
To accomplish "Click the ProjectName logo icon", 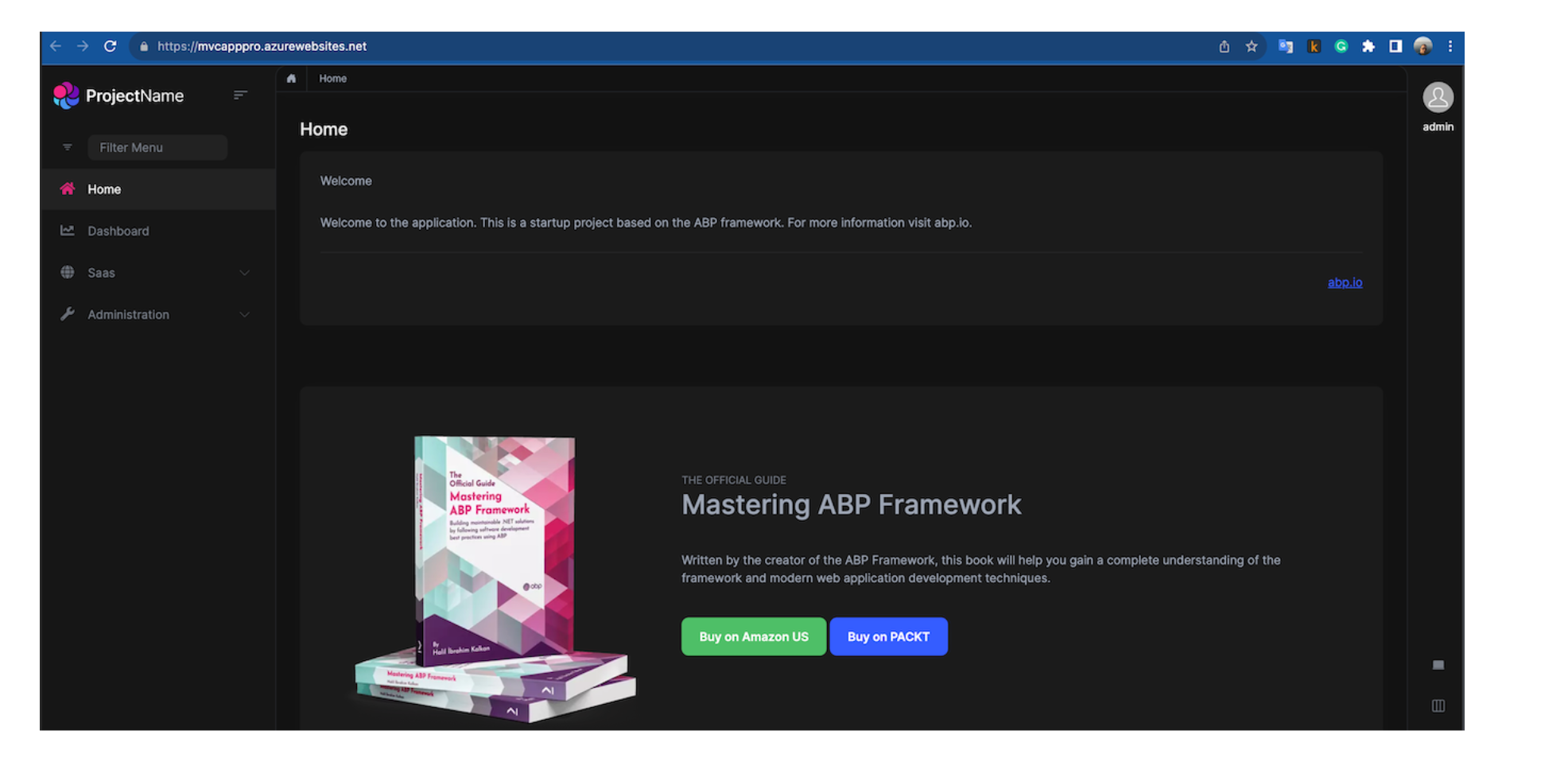I will click(x=66, y=95).
